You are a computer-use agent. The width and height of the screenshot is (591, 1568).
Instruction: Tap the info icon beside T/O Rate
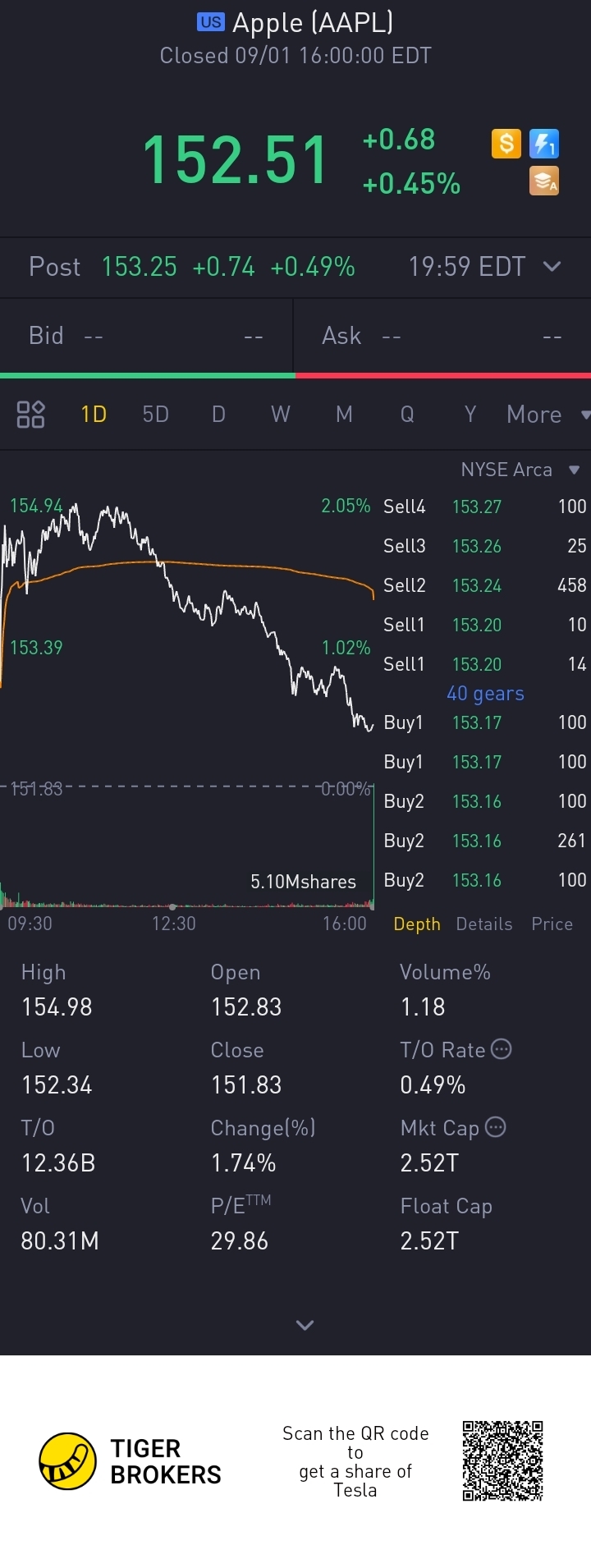[501, 1049]
